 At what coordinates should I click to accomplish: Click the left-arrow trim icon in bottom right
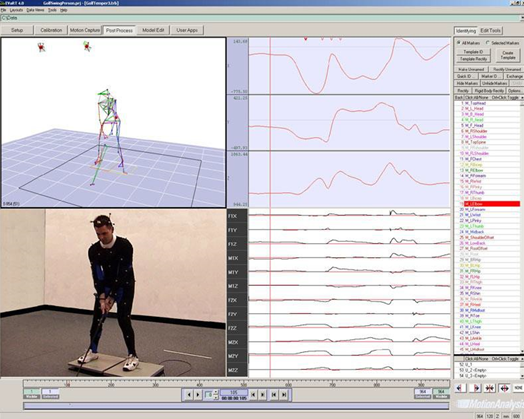click(x=460, y=388)
